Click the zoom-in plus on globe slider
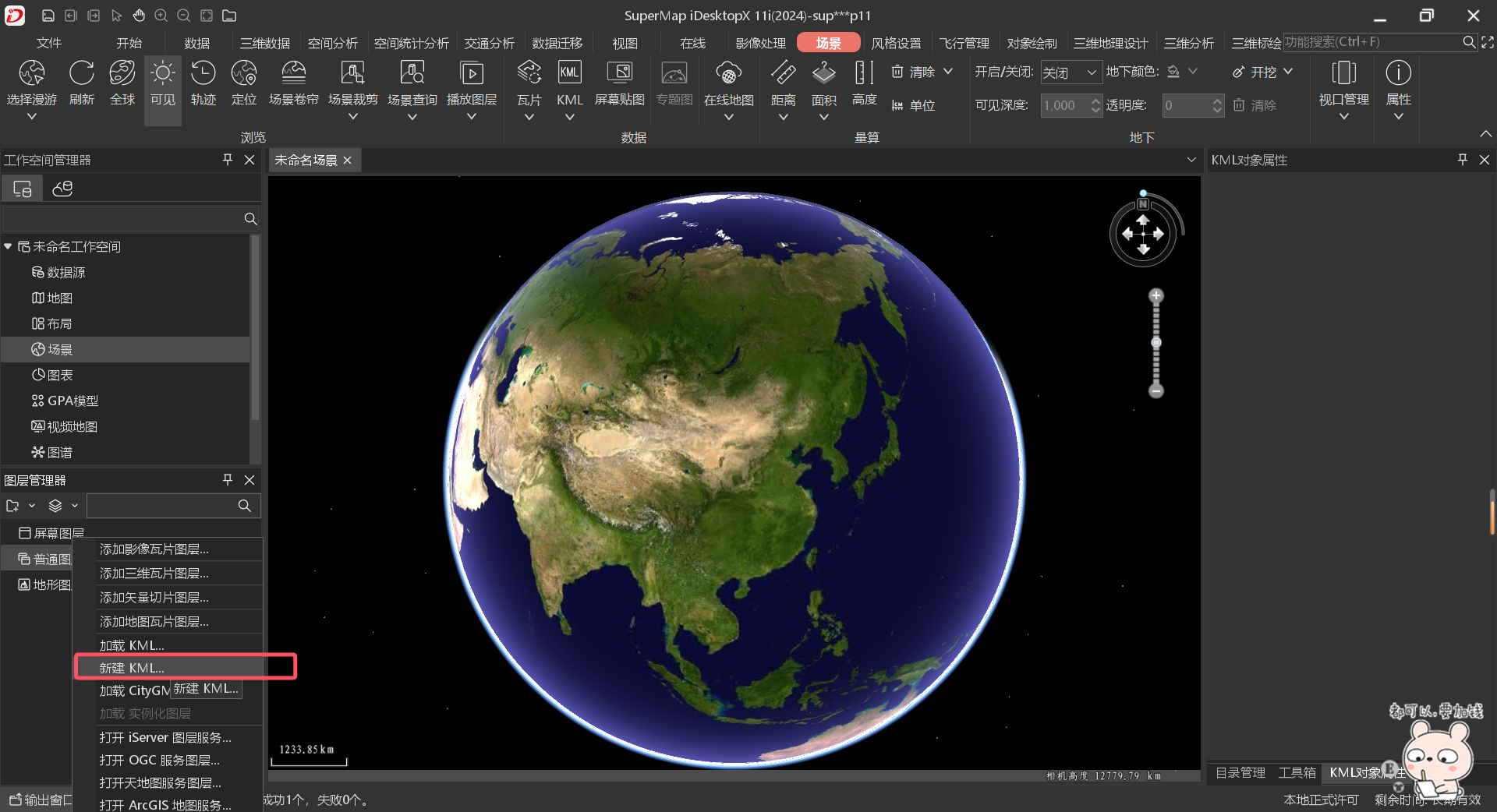1497x812 pixels. pyautogui.click(x=1156, y=296)
